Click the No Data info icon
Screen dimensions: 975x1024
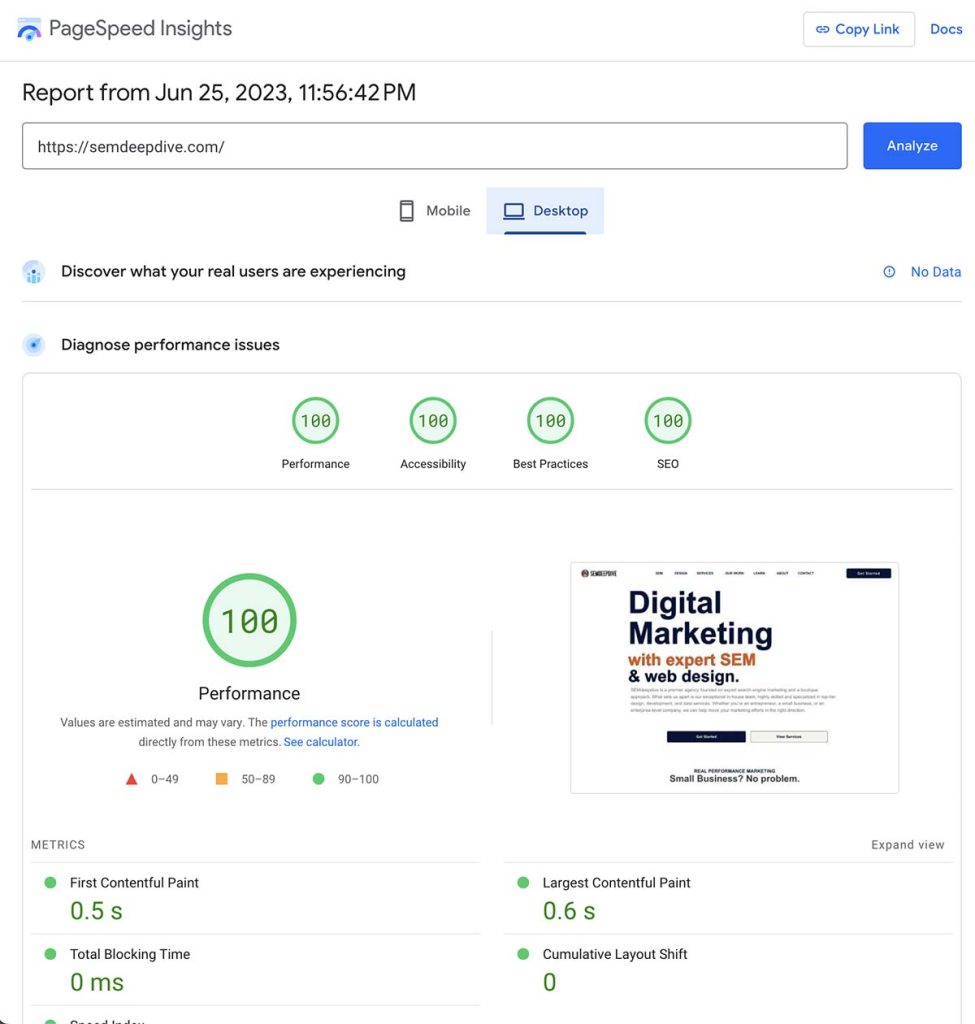(889, 272)
